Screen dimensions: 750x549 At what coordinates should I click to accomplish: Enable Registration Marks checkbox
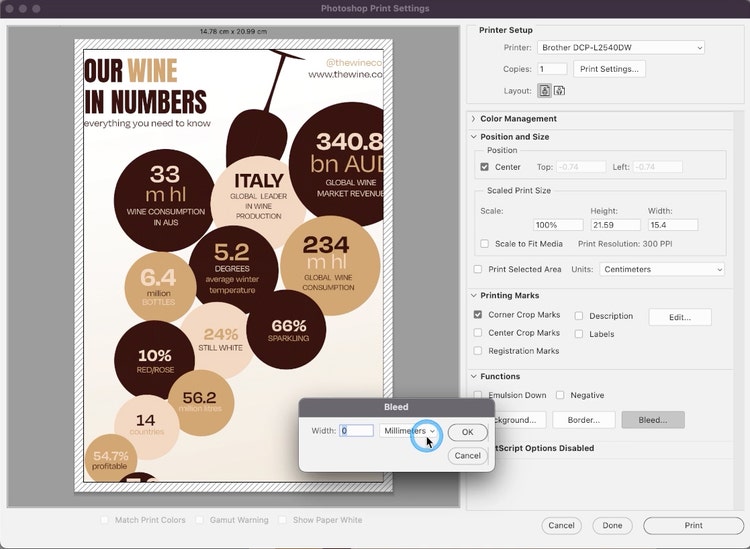(478, 351)
